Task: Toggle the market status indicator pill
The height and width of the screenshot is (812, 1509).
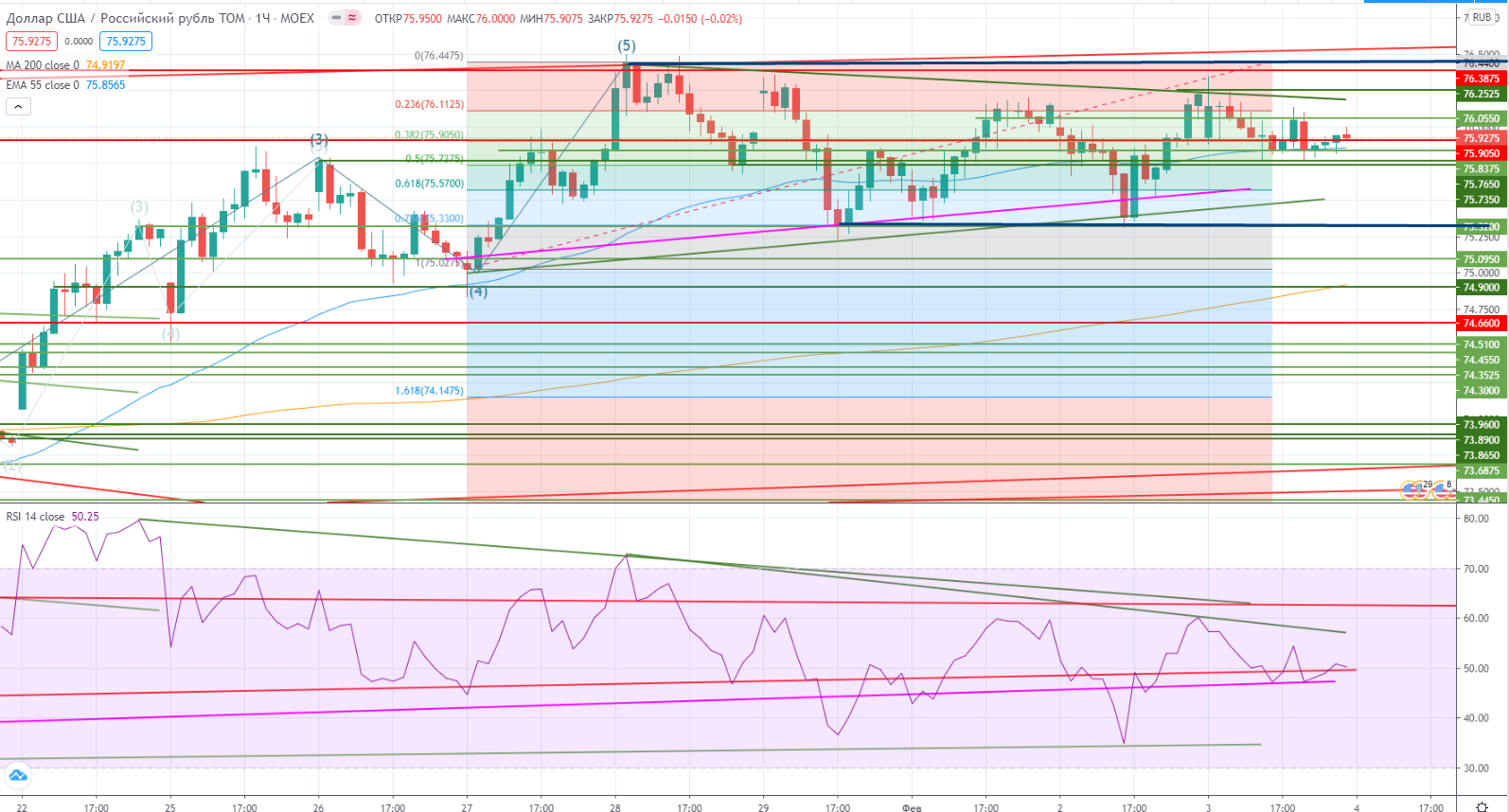Action: 345,18
